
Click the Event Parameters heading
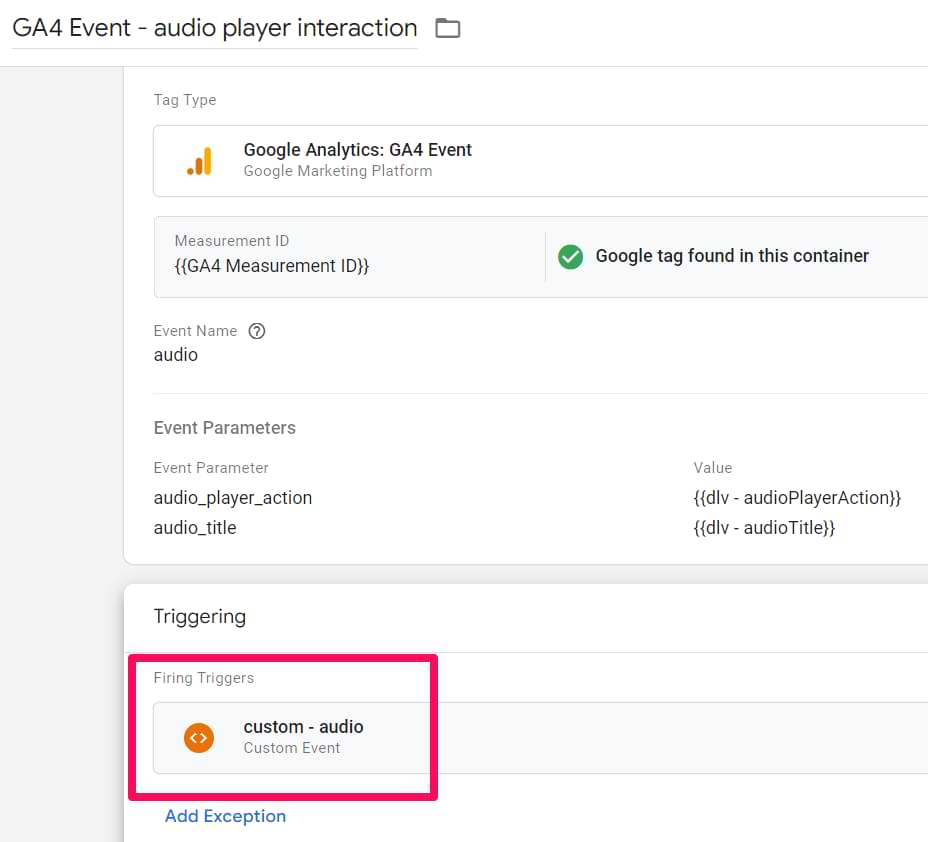coord(225,428)
